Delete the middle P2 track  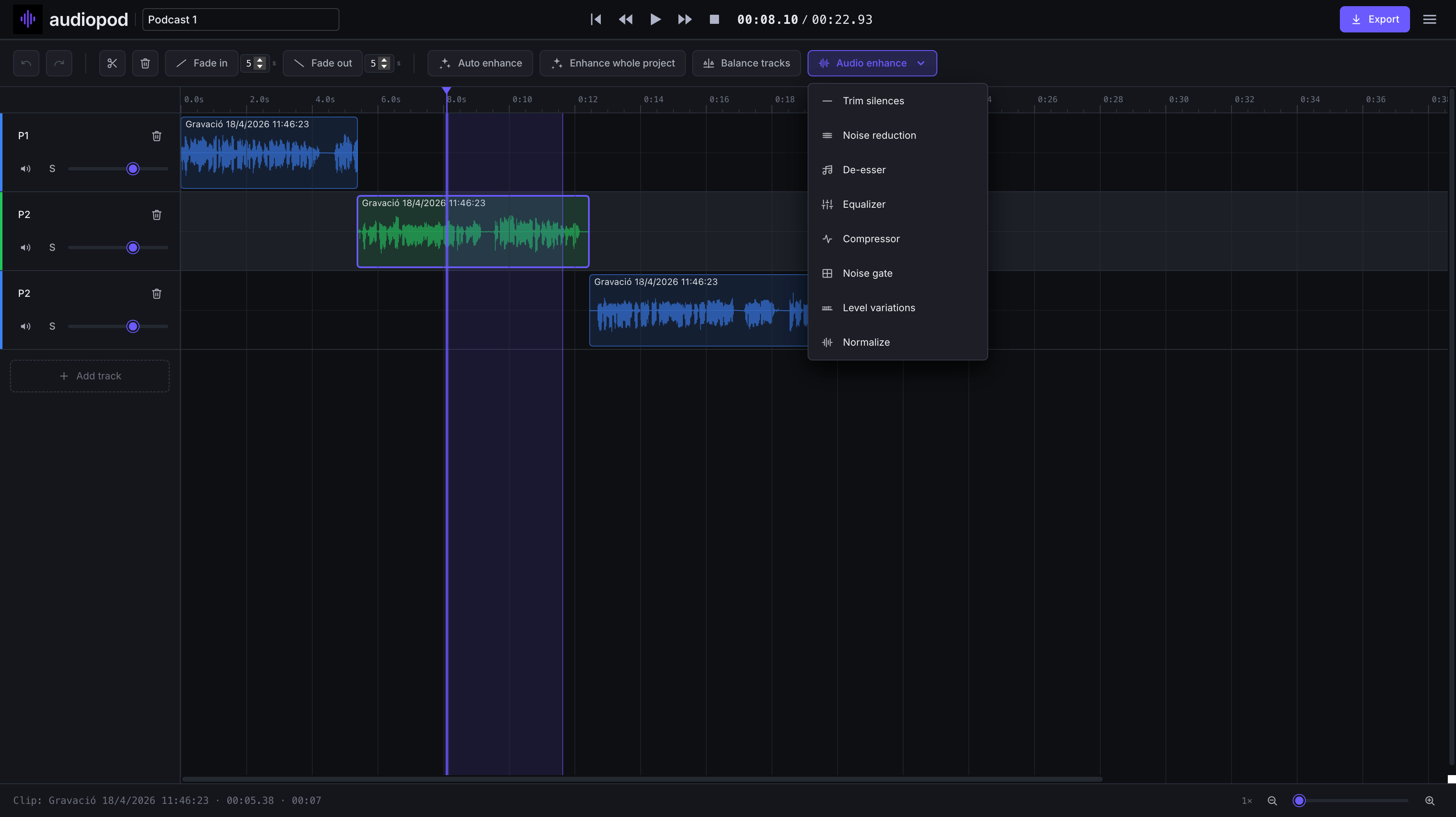[x=157, y=214]
